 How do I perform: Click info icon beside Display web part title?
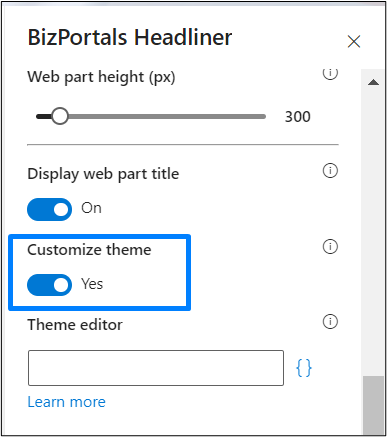click(x=330, y=171)
